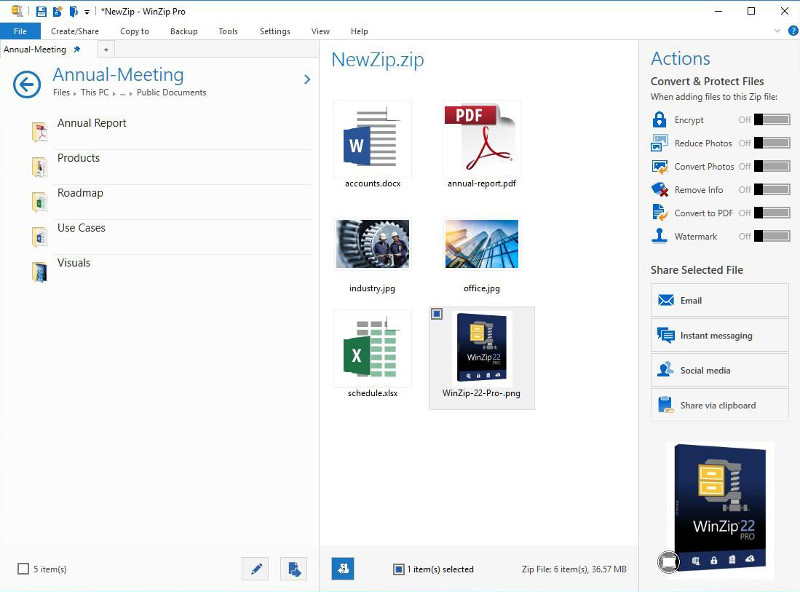
Task: Open the View tab
Action: 320,31
